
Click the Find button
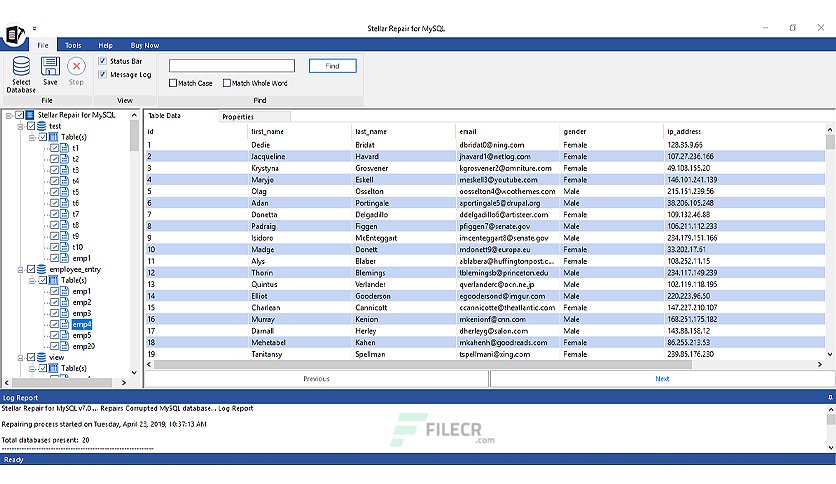tap(333, 66)
